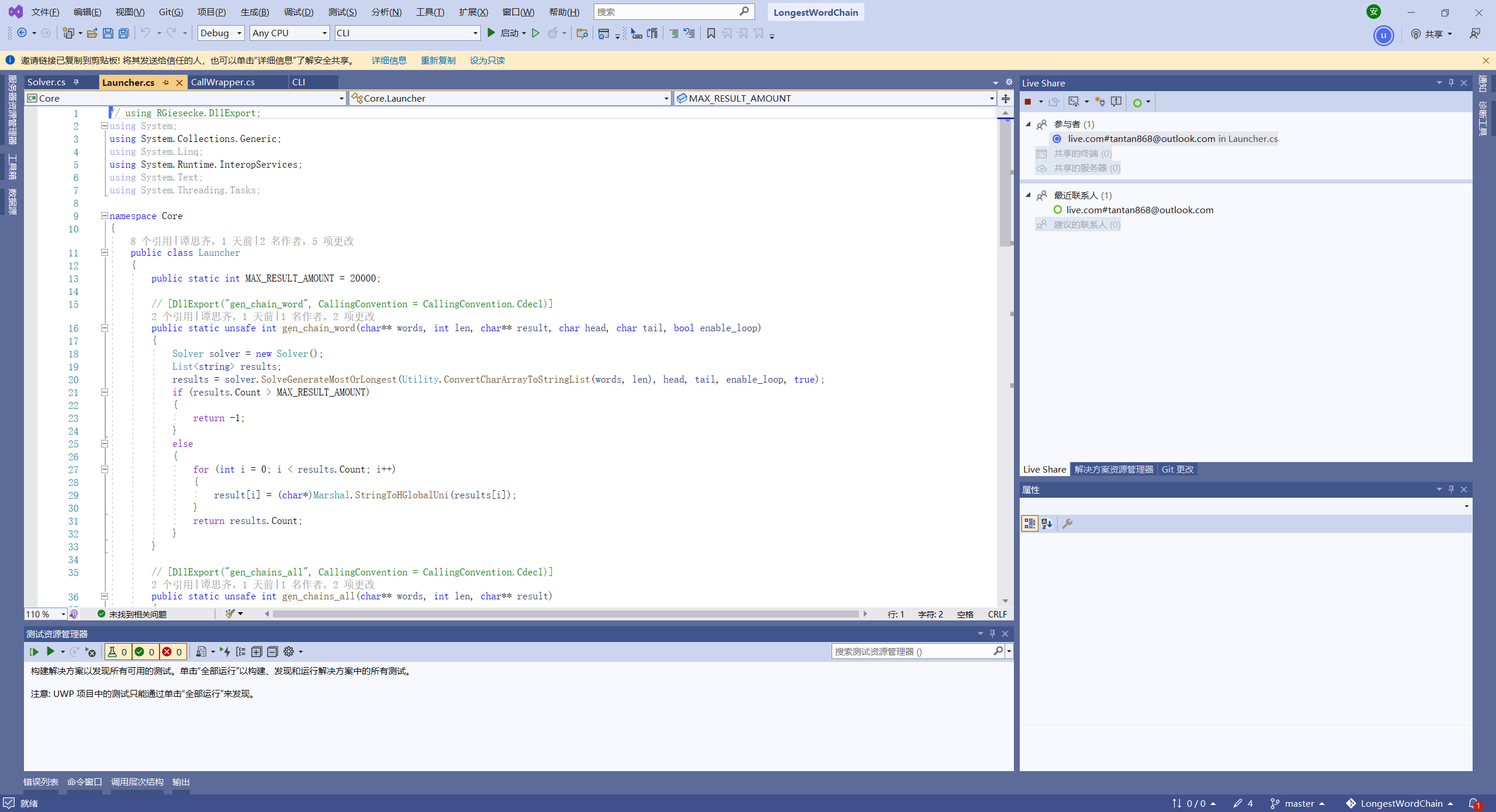This screenshot has width=1496, height=812.
Task: Run all tests in Test Explorer
Action: (x=34, y=651)
